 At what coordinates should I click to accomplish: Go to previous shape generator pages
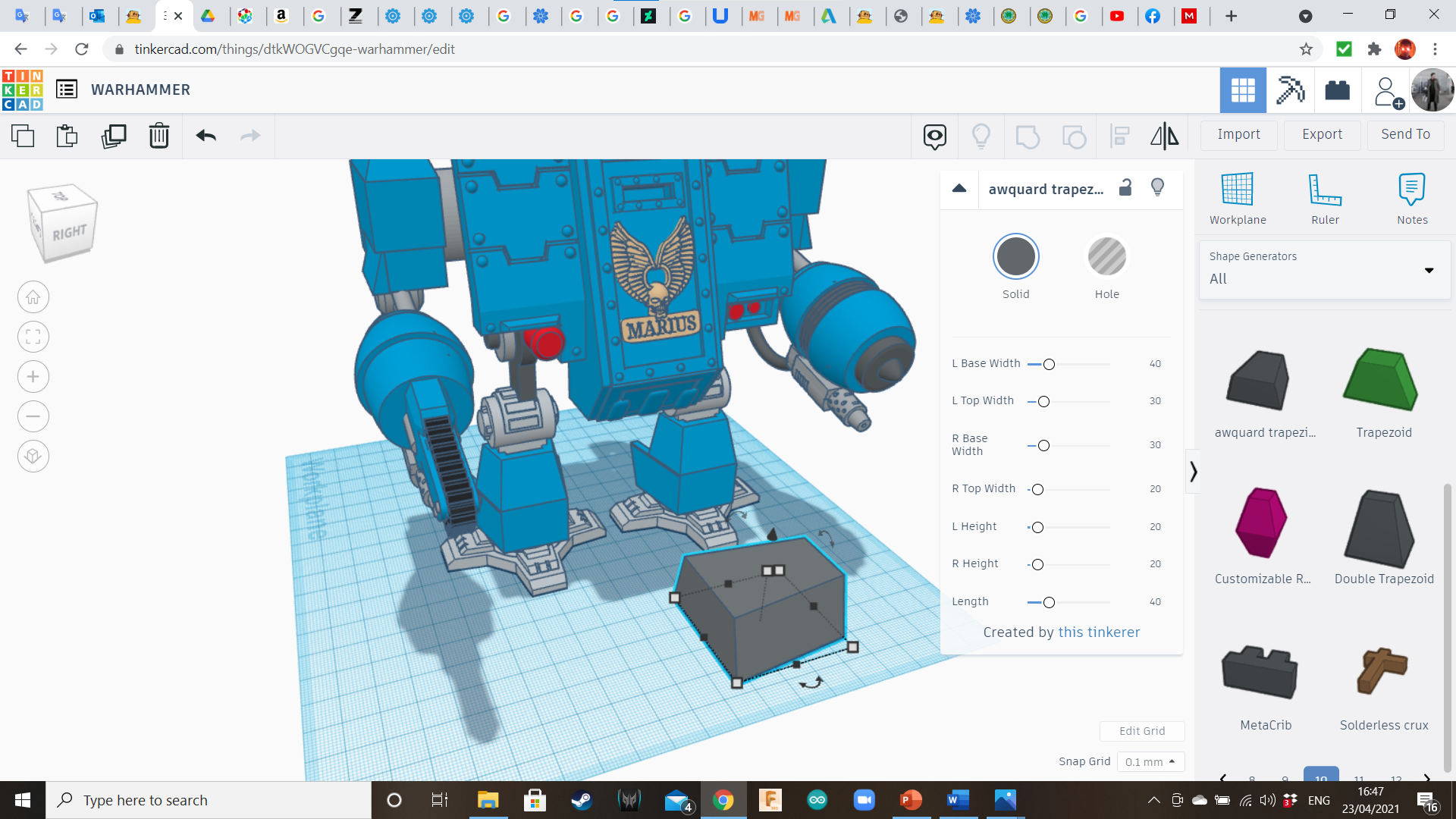coord(1222,777)
